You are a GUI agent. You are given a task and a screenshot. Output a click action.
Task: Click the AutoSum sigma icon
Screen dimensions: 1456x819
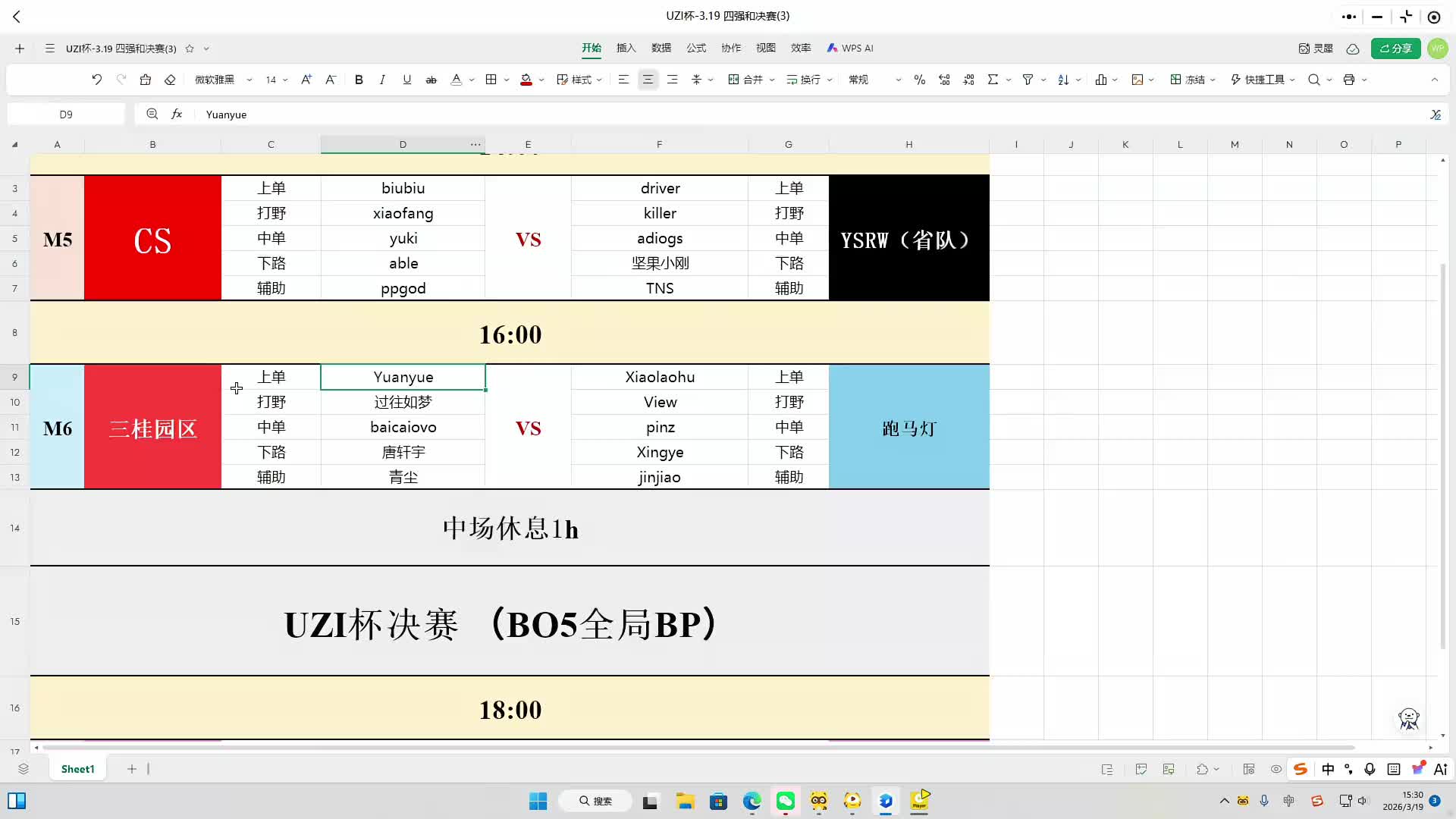993,80
